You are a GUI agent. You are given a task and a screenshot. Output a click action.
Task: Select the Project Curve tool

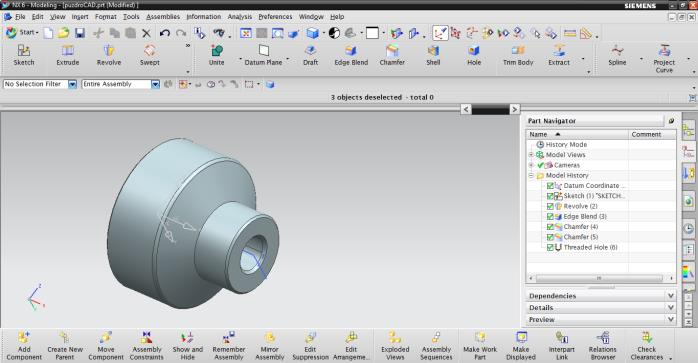664,59
